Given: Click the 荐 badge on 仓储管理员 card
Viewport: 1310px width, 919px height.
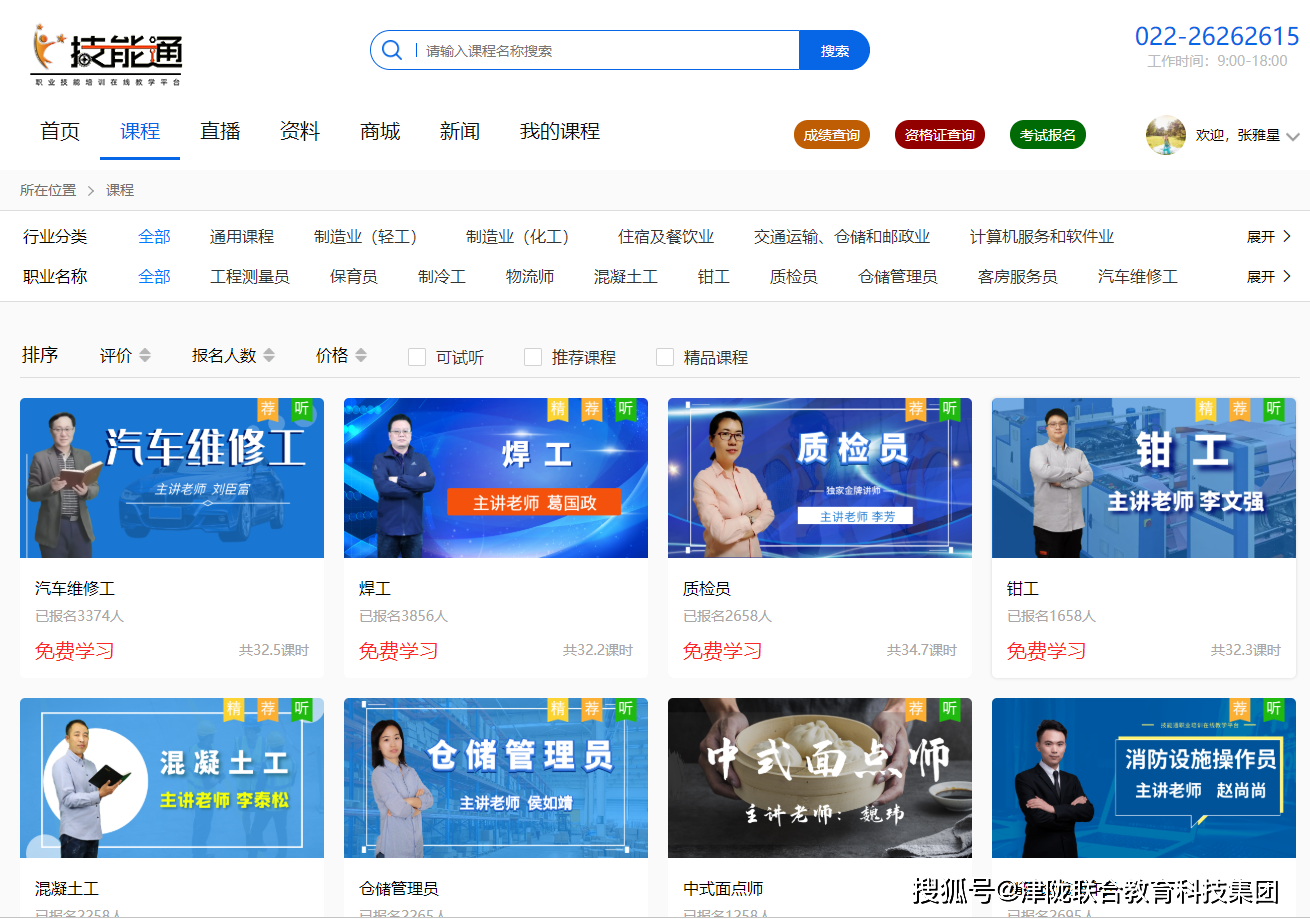Looking at the screenshot, I should pyautogui.click(x=592, y=709).
